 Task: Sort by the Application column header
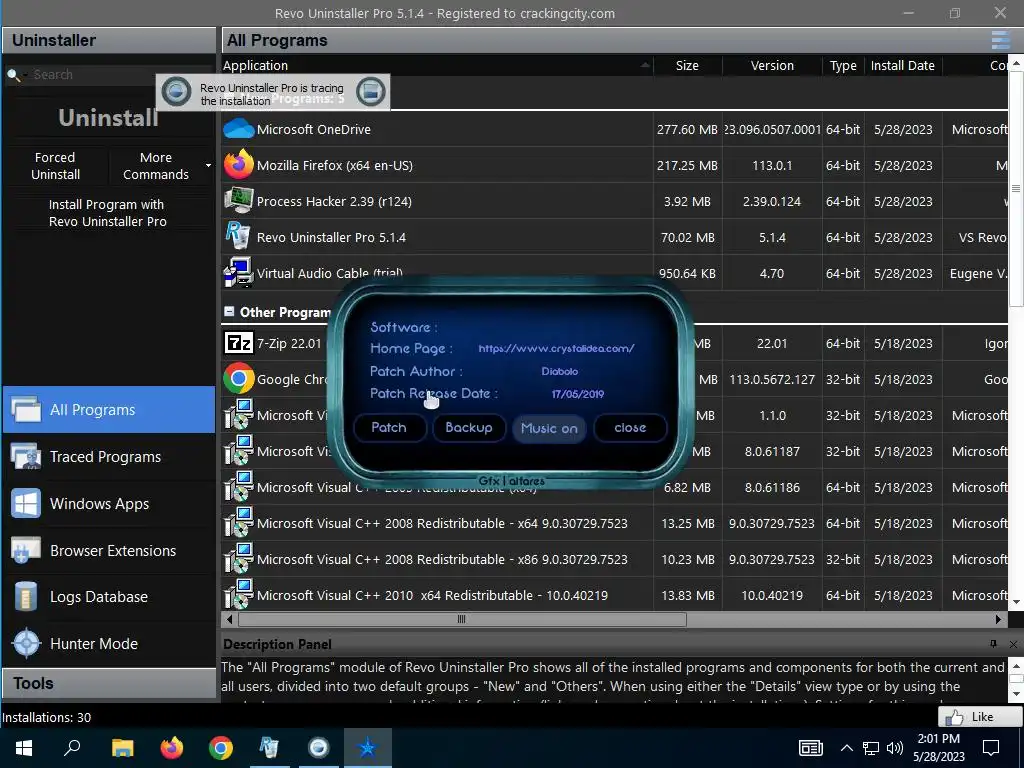(x=437, y=65)
